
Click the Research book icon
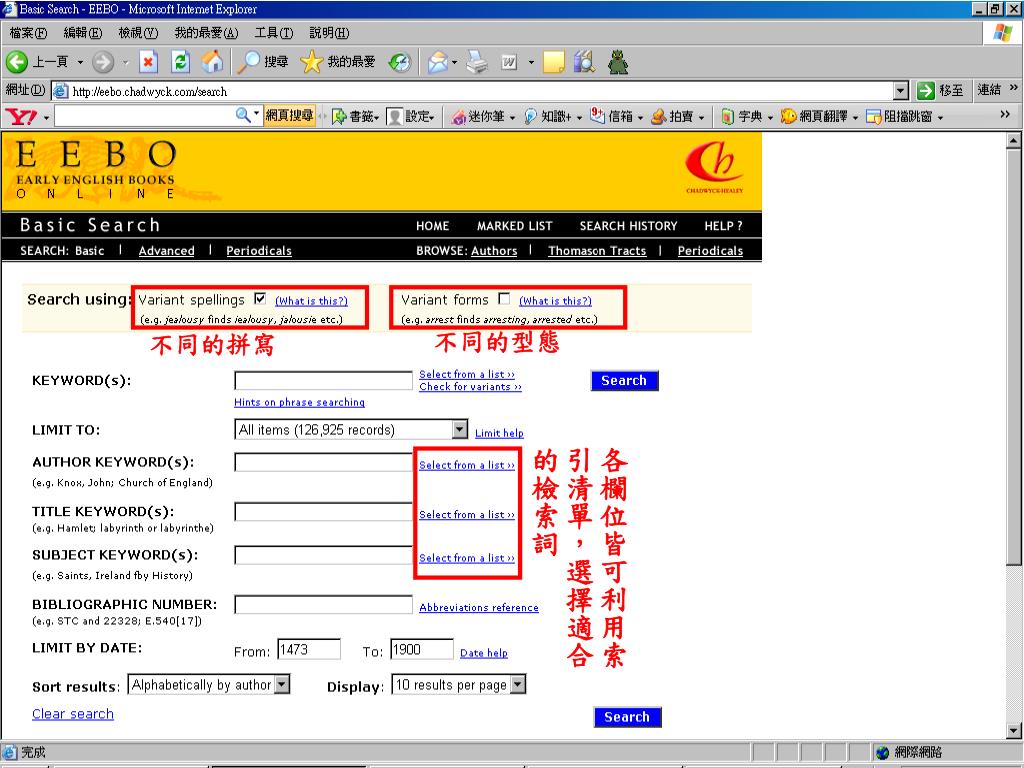click(584, 62)
